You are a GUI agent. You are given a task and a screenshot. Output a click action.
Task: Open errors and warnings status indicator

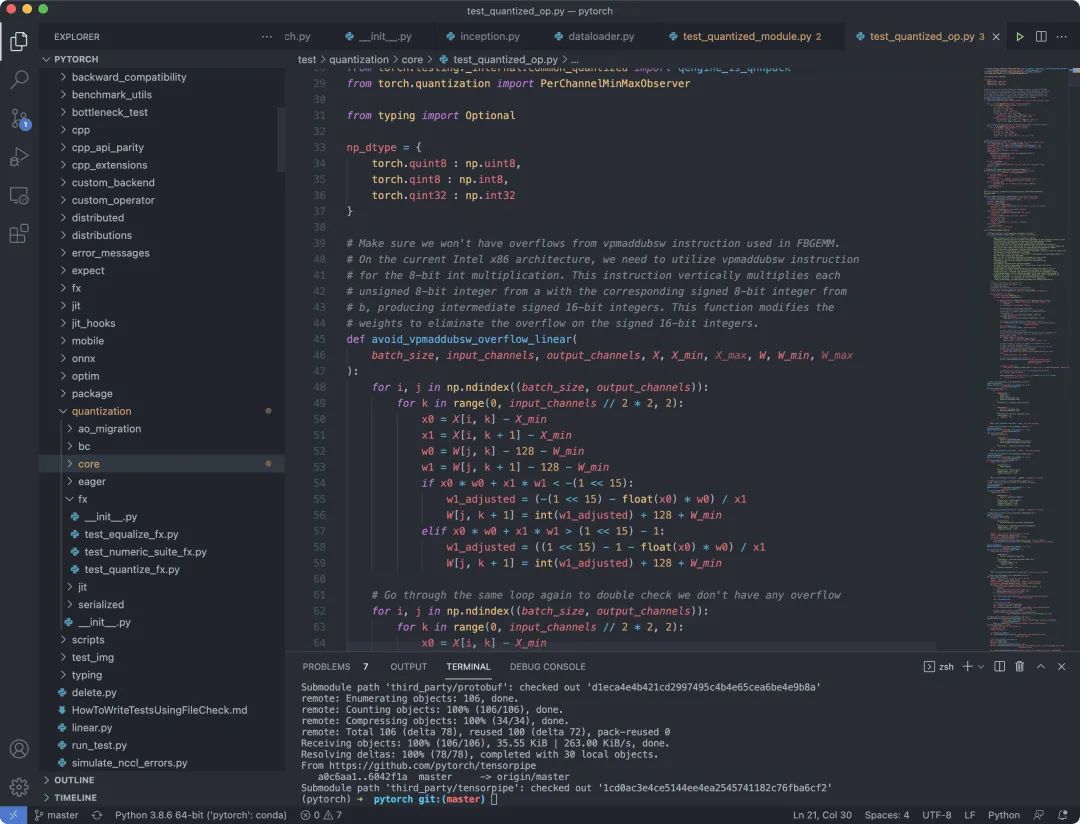(321, 815)
